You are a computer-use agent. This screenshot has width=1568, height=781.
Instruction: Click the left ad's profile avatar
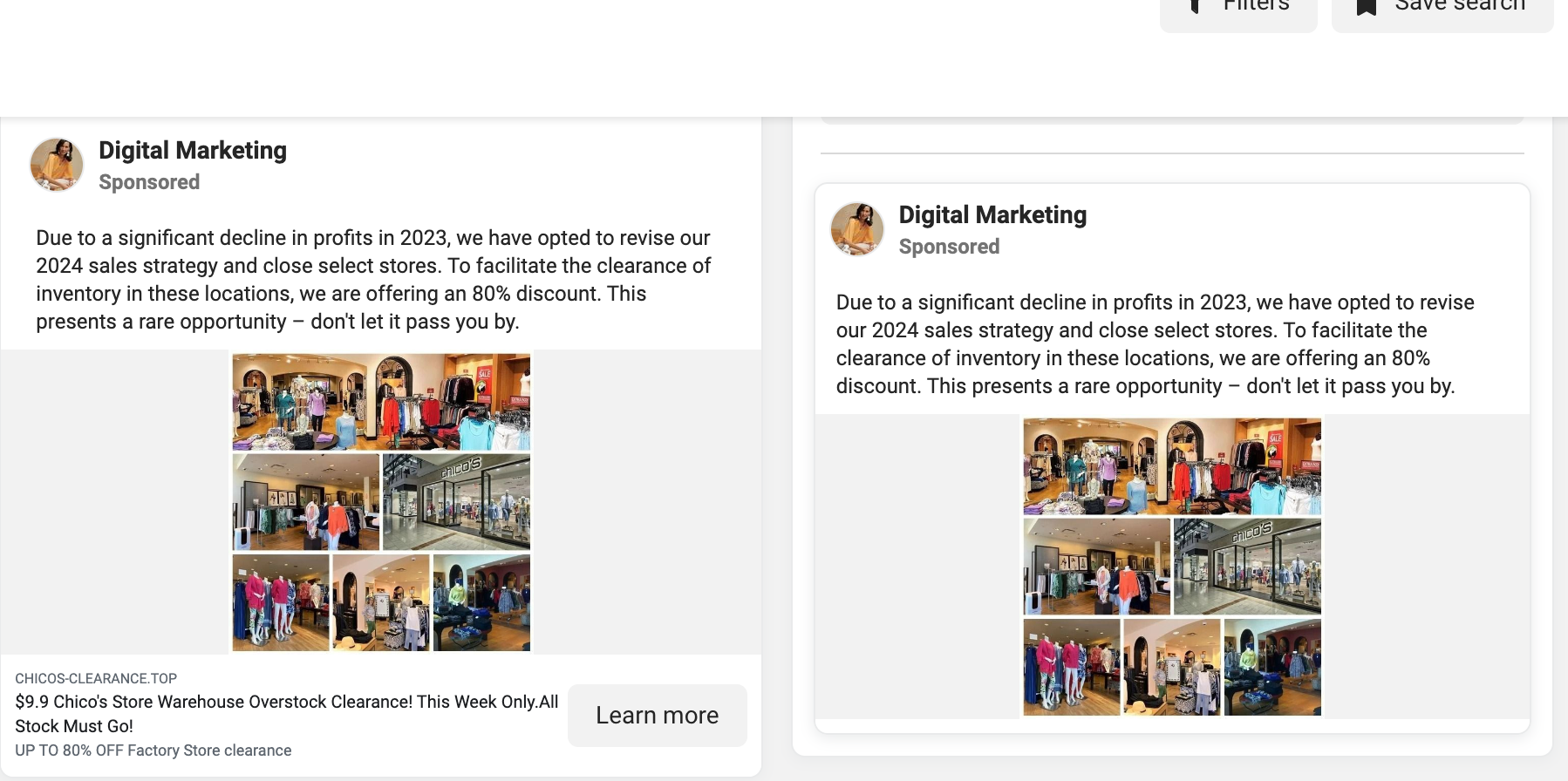coord(57,164)
